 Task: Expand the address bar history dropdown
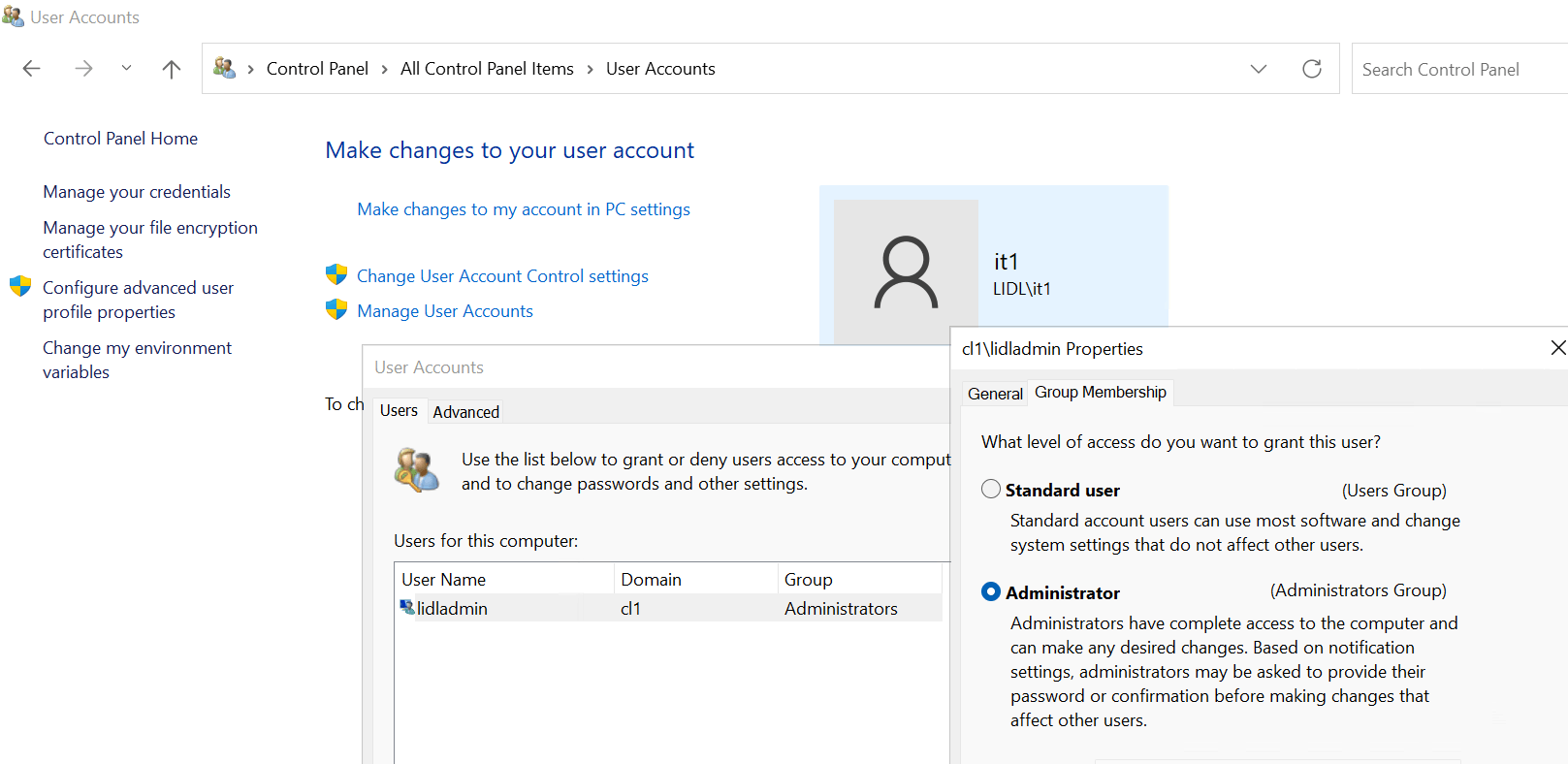coord(1259,69)
